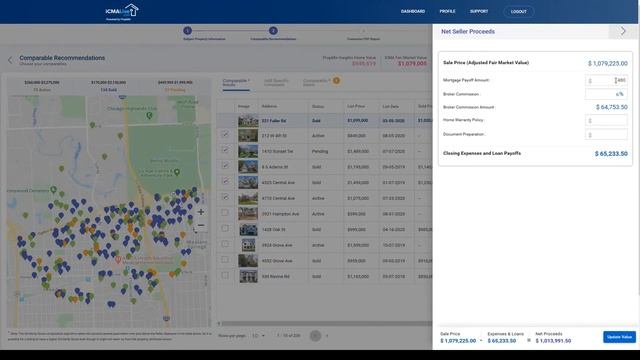Screen dimensions: 640x360
Task: Go to next page of comparables
Action: pyautogui.click(x=327, y=336)
